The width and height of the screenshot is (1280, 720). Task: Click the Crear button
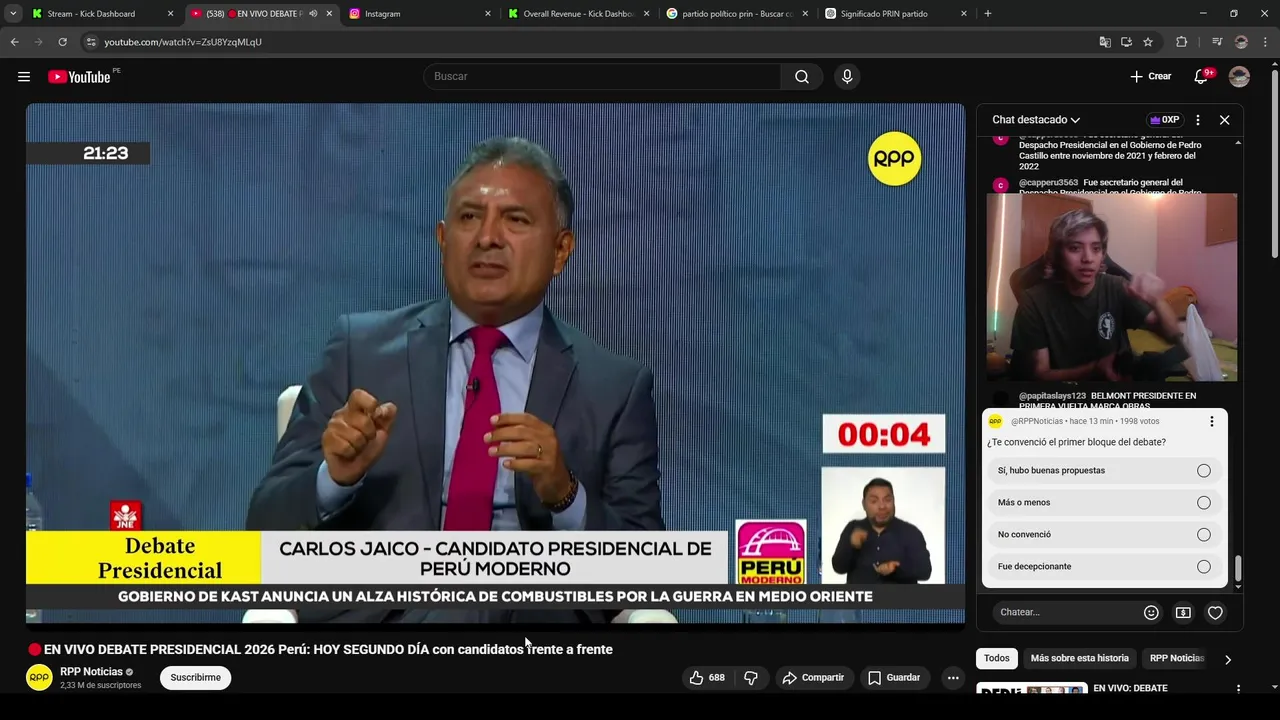tap(1150, 77)
